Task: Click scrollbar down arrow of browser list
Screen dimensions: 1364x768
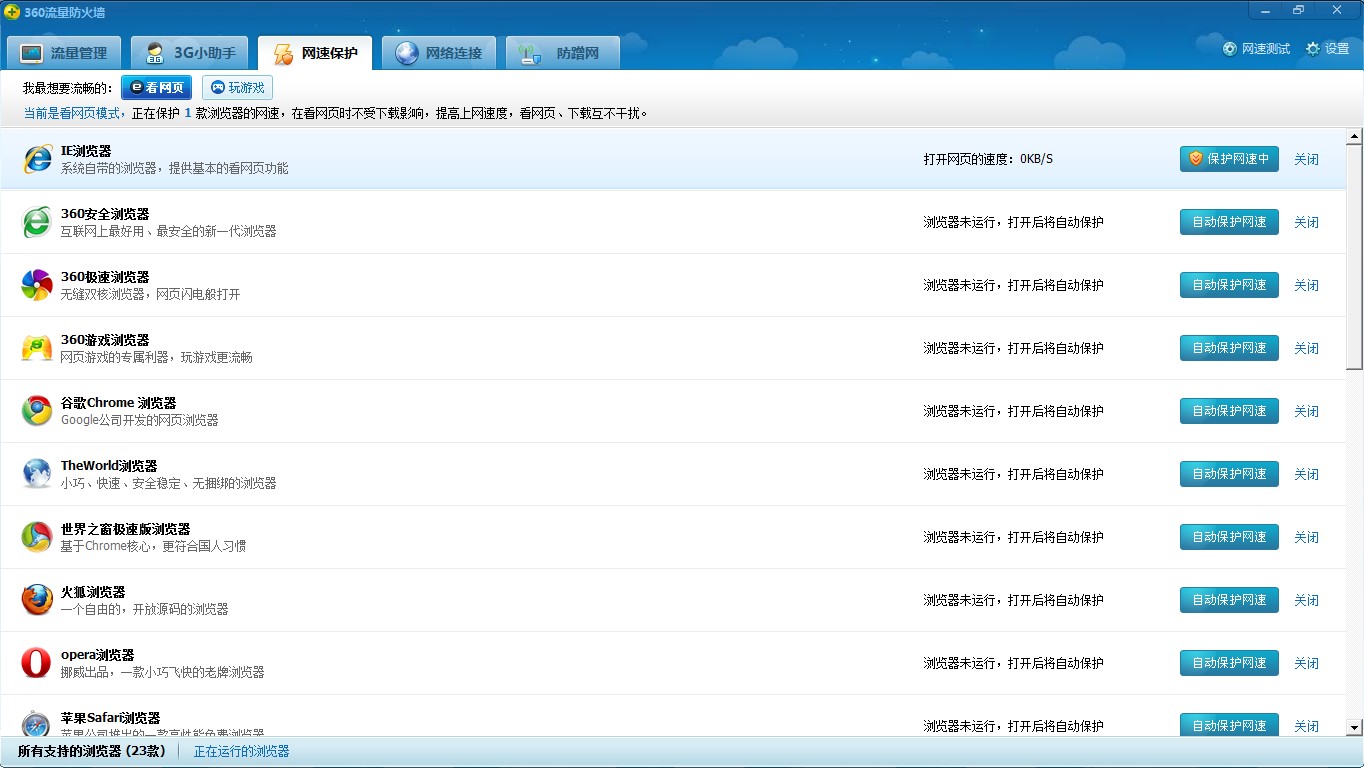Action: 1355,728
